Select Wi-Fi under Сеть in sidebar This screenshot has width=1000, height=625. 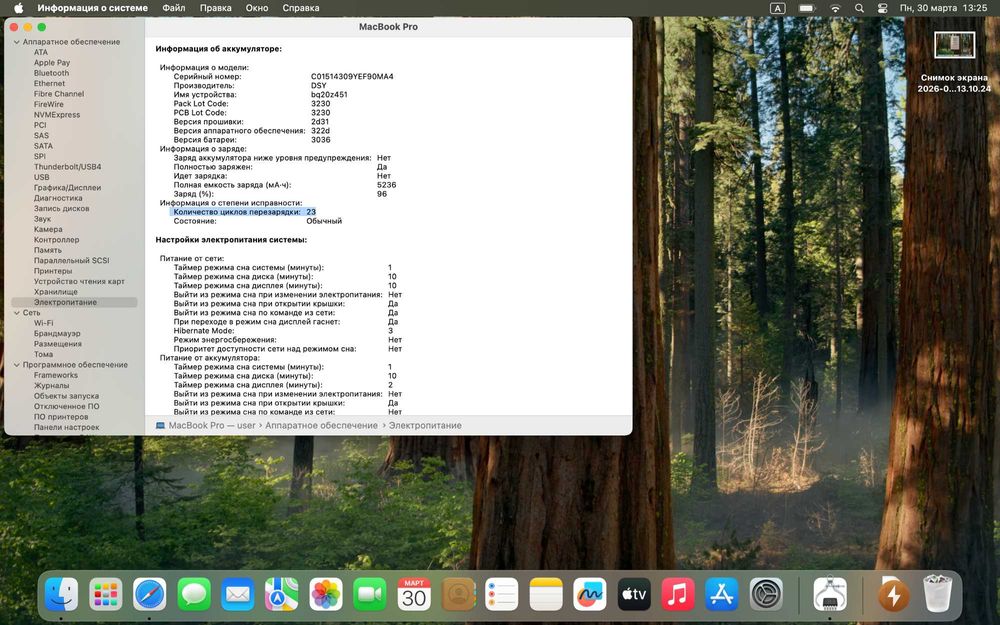[43, 323]
